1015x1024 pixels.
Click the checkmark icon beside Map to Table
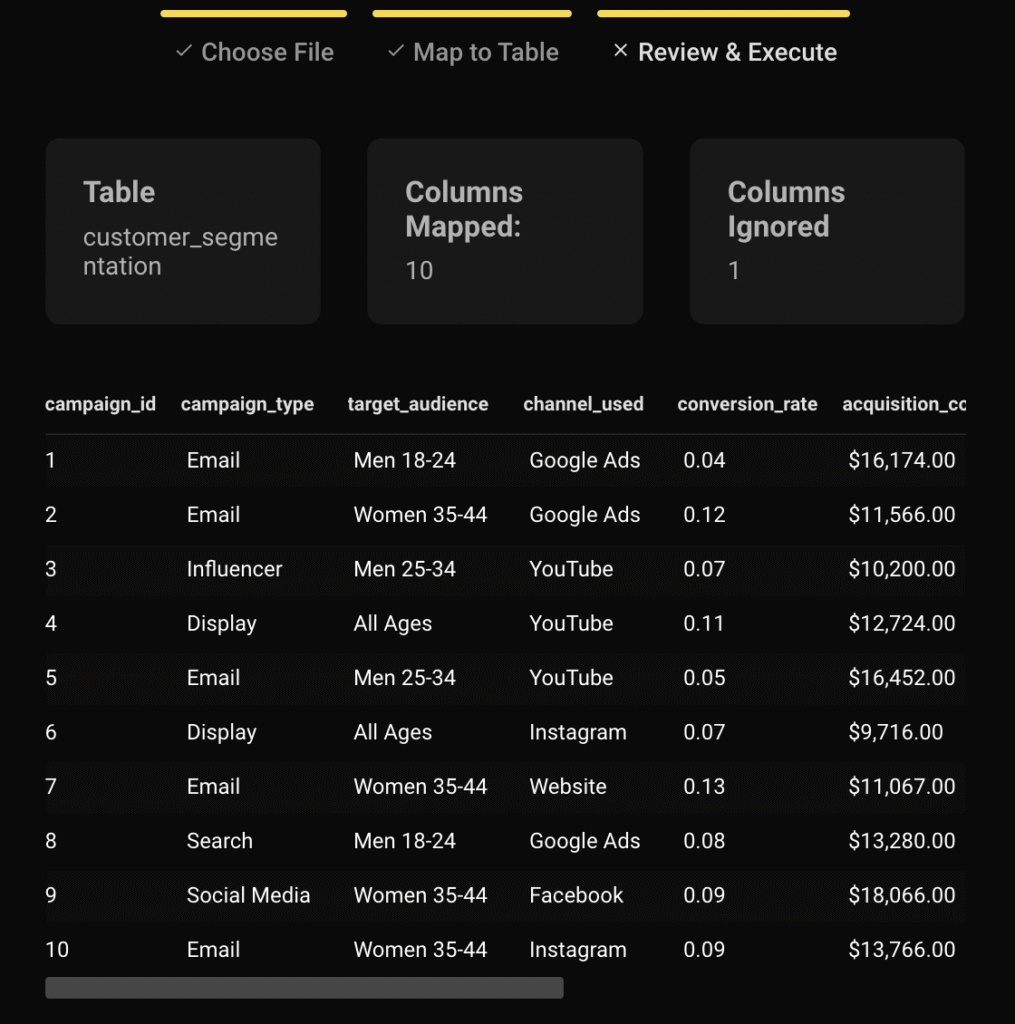(396, 51)
